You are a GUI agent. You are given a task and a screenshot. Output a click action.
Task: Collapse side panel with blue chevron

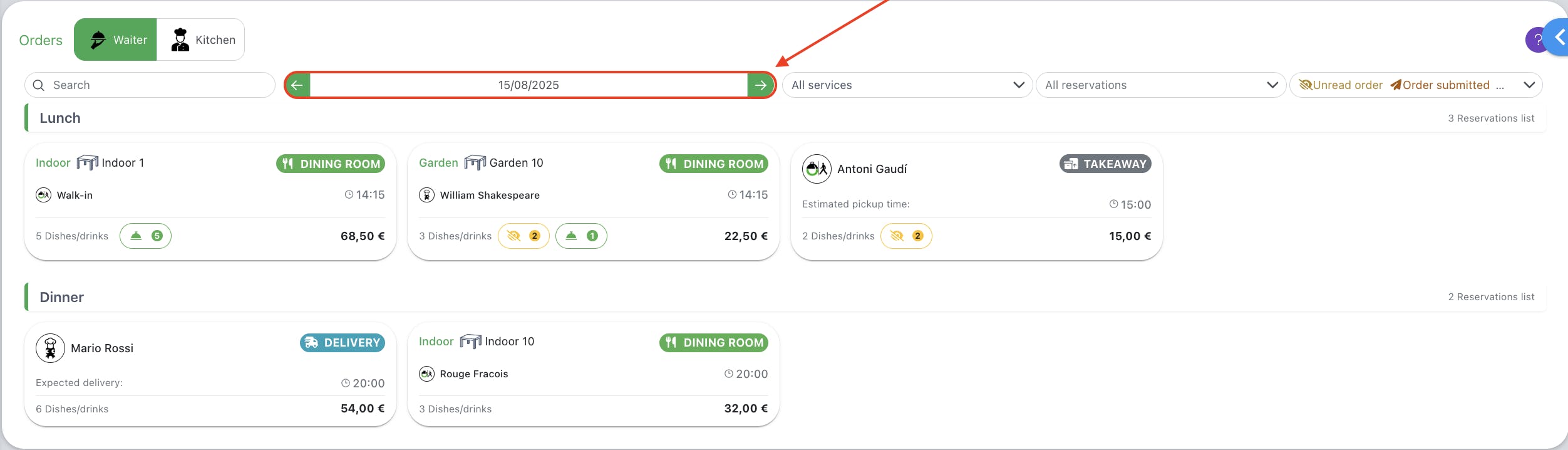1558,38
